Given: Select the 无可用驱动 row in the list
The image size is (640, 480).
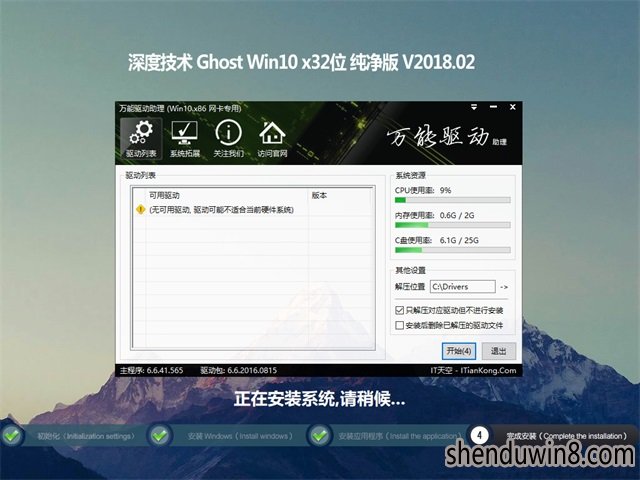Looking at the screenshot, I should pos(253,210).
